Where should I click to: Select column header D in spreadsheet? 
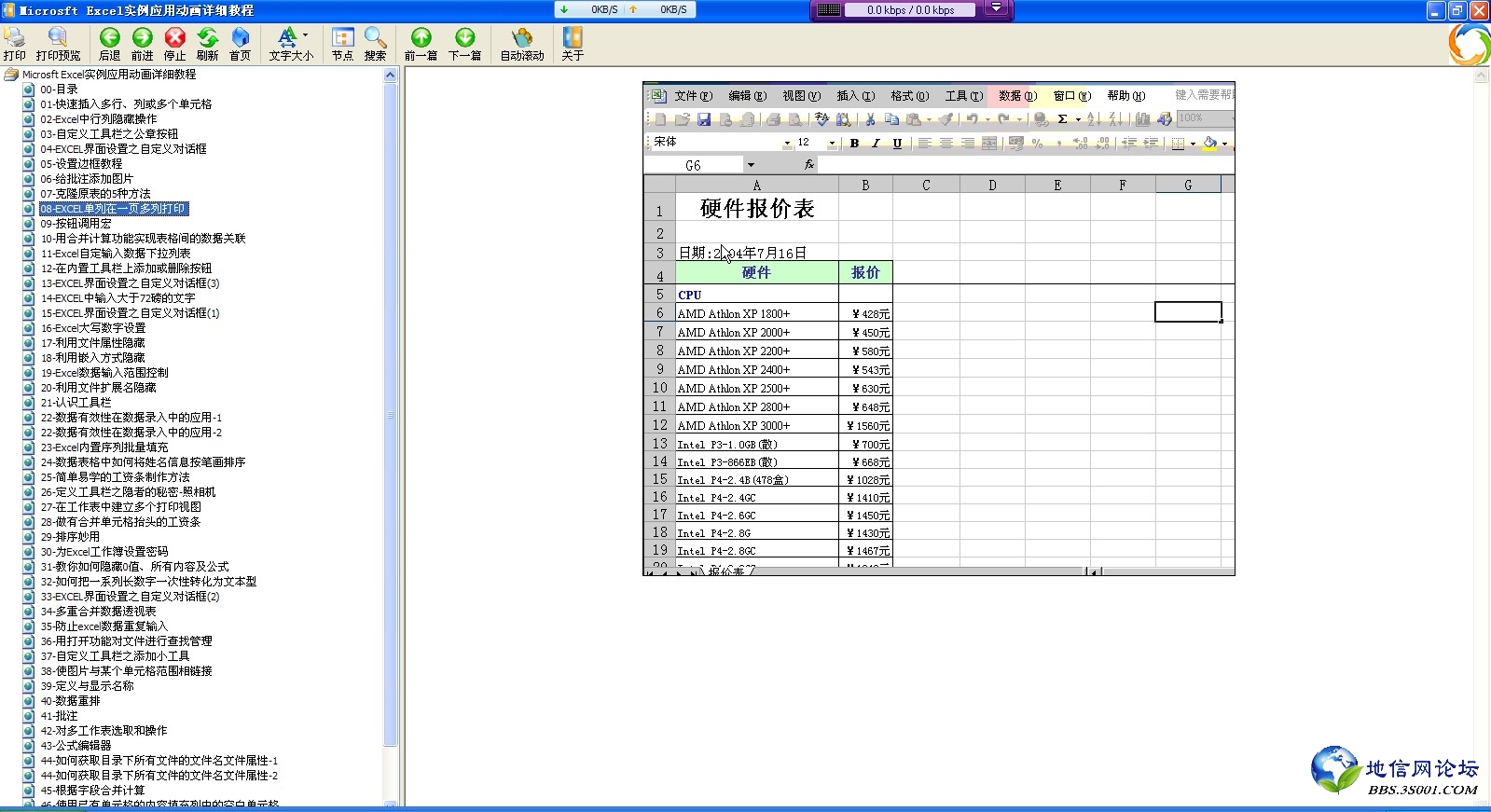(x=992, y=185)
